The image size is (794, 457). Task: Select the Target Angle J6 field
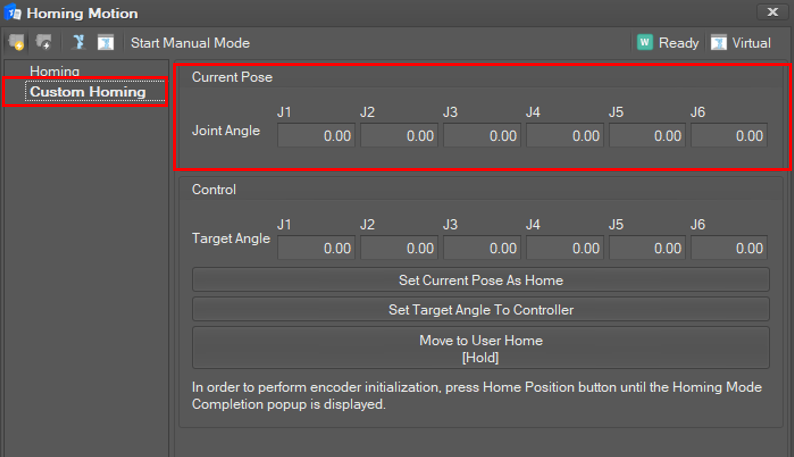(x=729, y=248)
